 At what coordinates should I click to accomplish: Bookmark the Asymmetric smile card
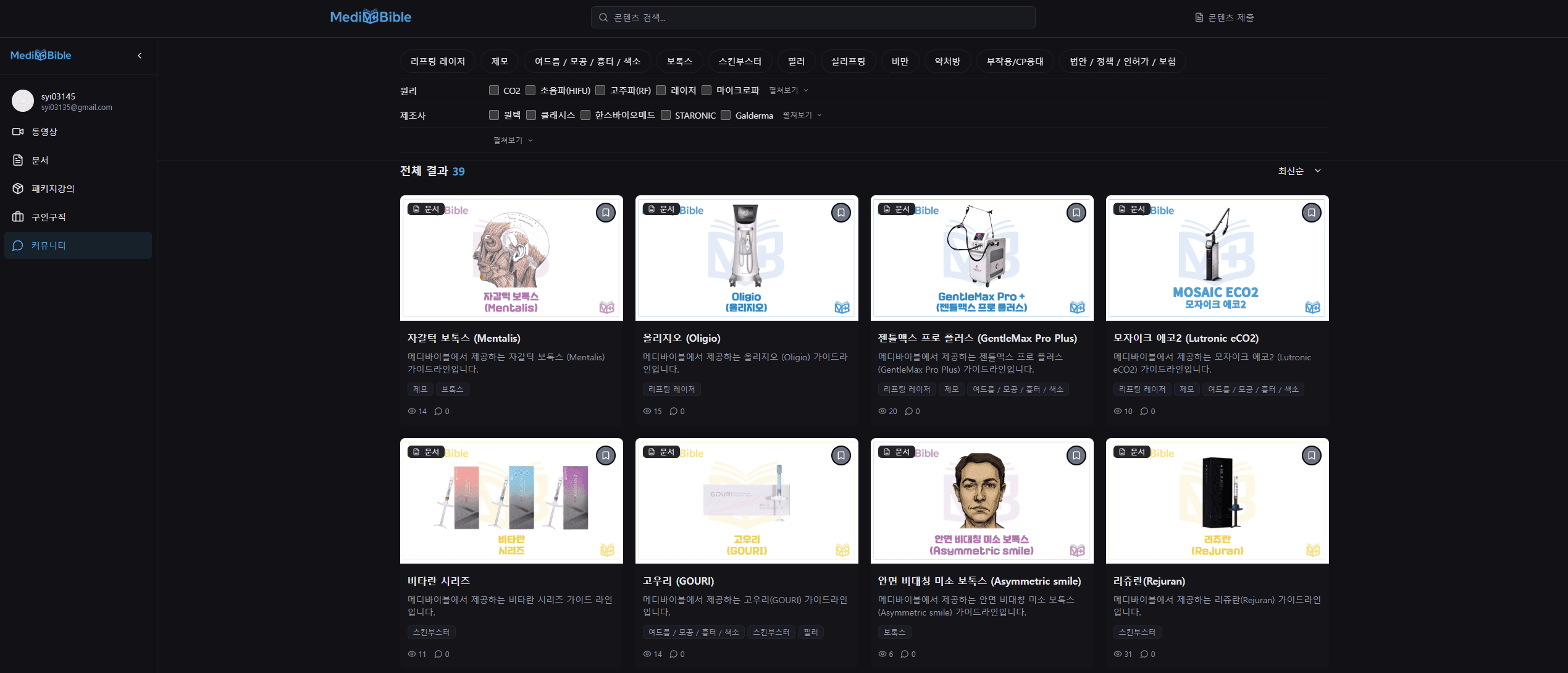[1076, 455]
